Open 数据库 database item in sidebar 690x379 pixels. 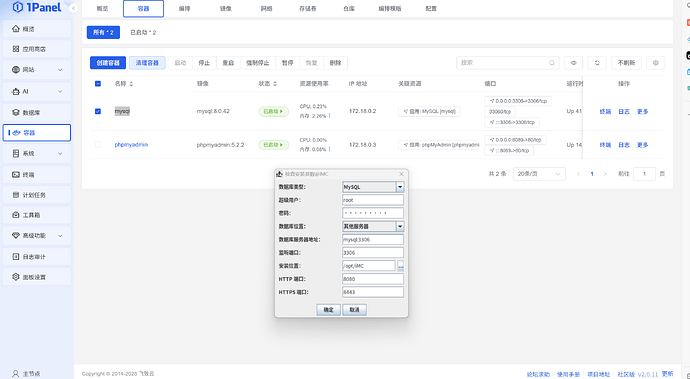coord(37,113)
